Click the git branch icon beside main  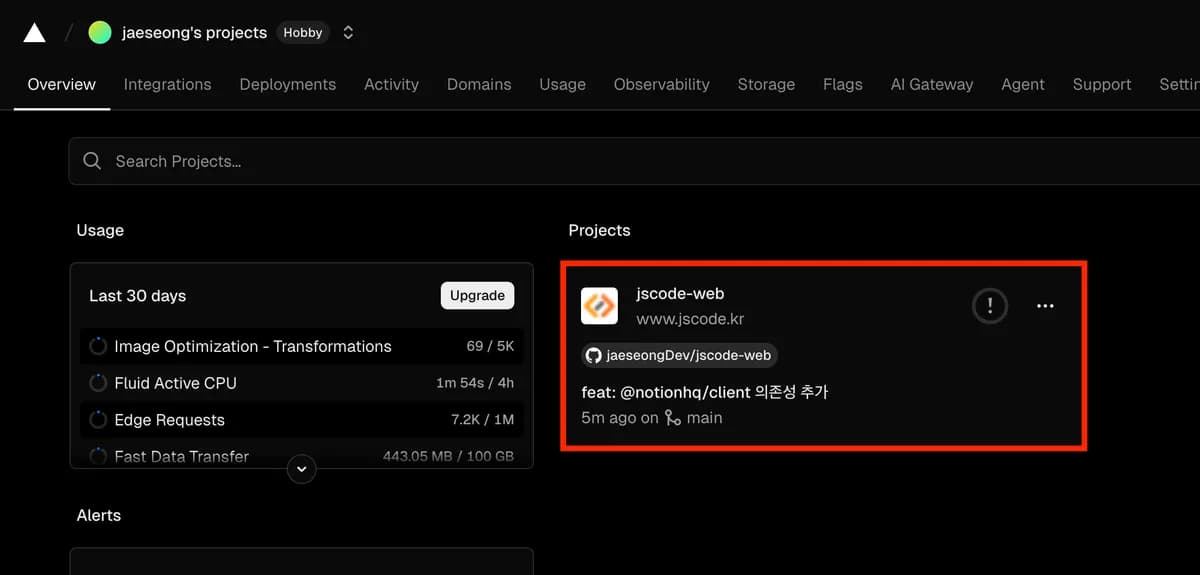click(673, 418)
